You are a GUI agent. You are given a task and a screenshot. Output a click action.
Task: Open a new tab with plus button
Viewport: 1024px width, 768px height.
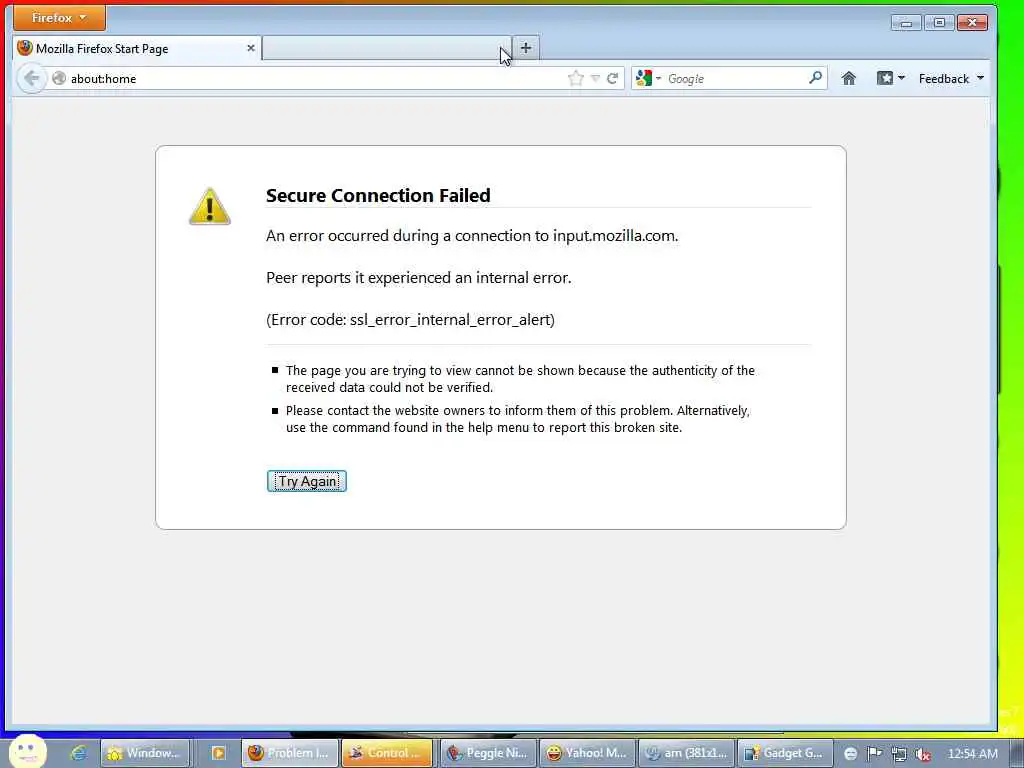point(526,48)
